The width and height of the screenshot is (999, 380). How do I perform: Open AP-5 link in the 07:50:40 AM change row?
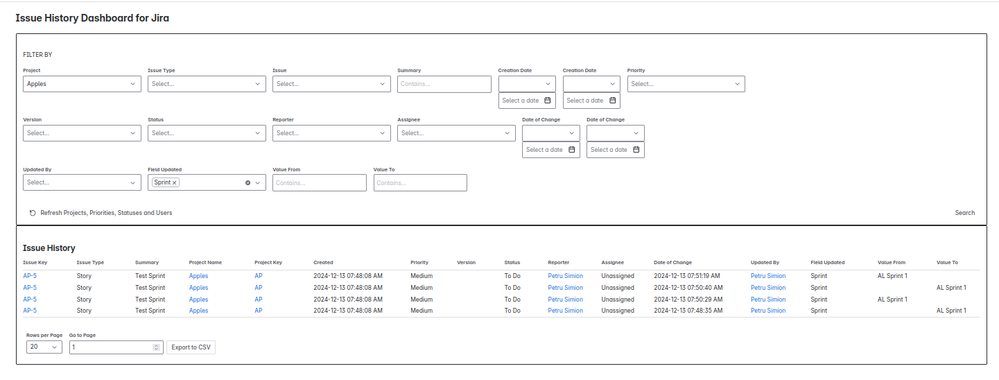tap(29, 288)
